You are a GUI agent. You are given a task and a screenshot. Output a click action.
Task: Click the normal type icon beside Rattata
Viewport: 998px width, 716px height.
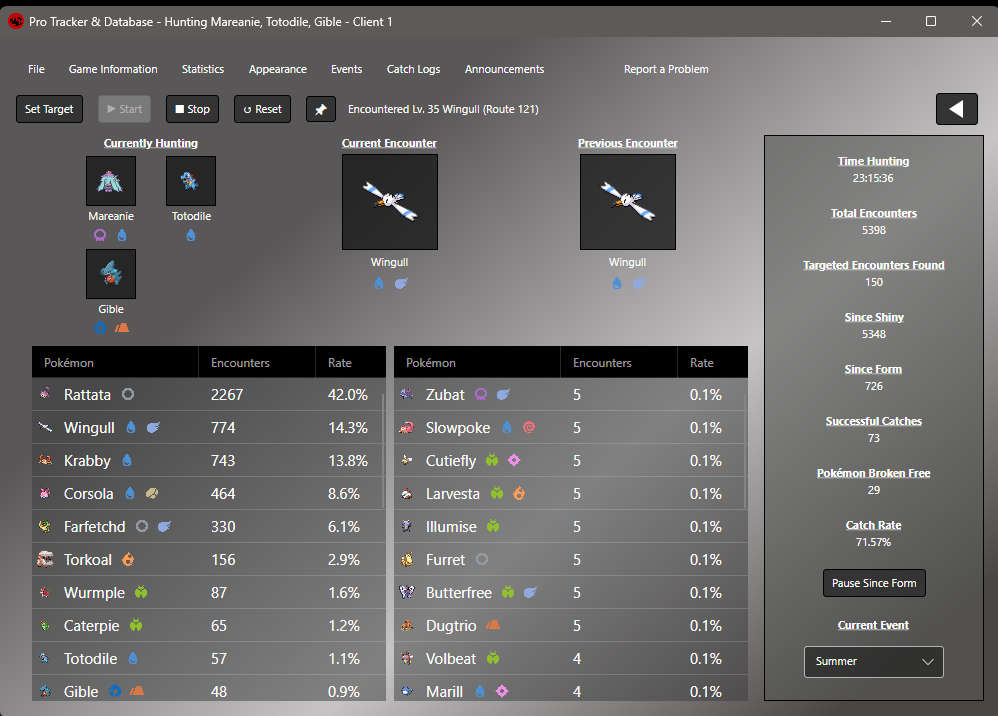[x=128, y=394]
